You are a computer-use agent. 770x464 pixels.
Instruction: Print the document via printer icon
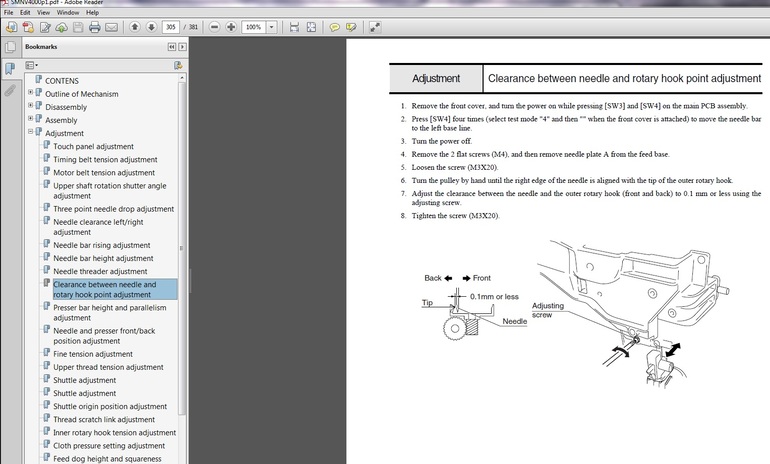pyautogui.click(x=95, y=27)
